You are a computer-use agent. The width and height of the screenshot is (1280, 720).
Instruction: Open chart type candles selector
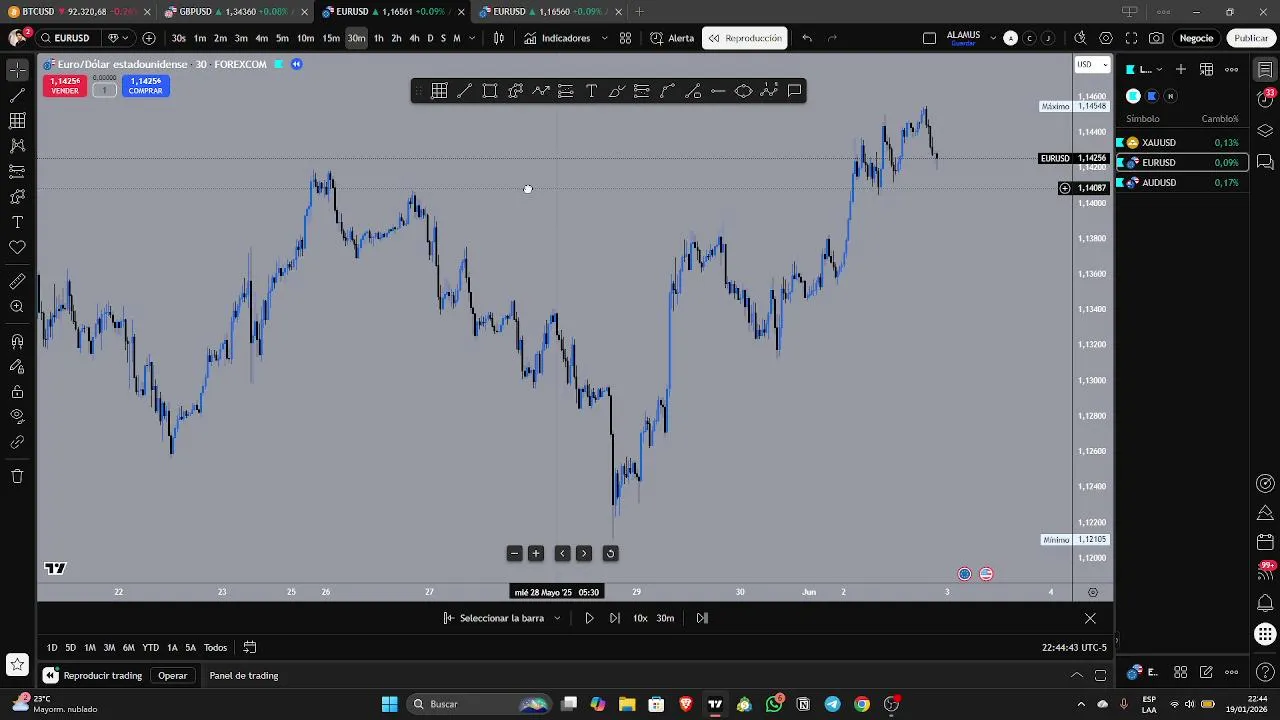499,38
